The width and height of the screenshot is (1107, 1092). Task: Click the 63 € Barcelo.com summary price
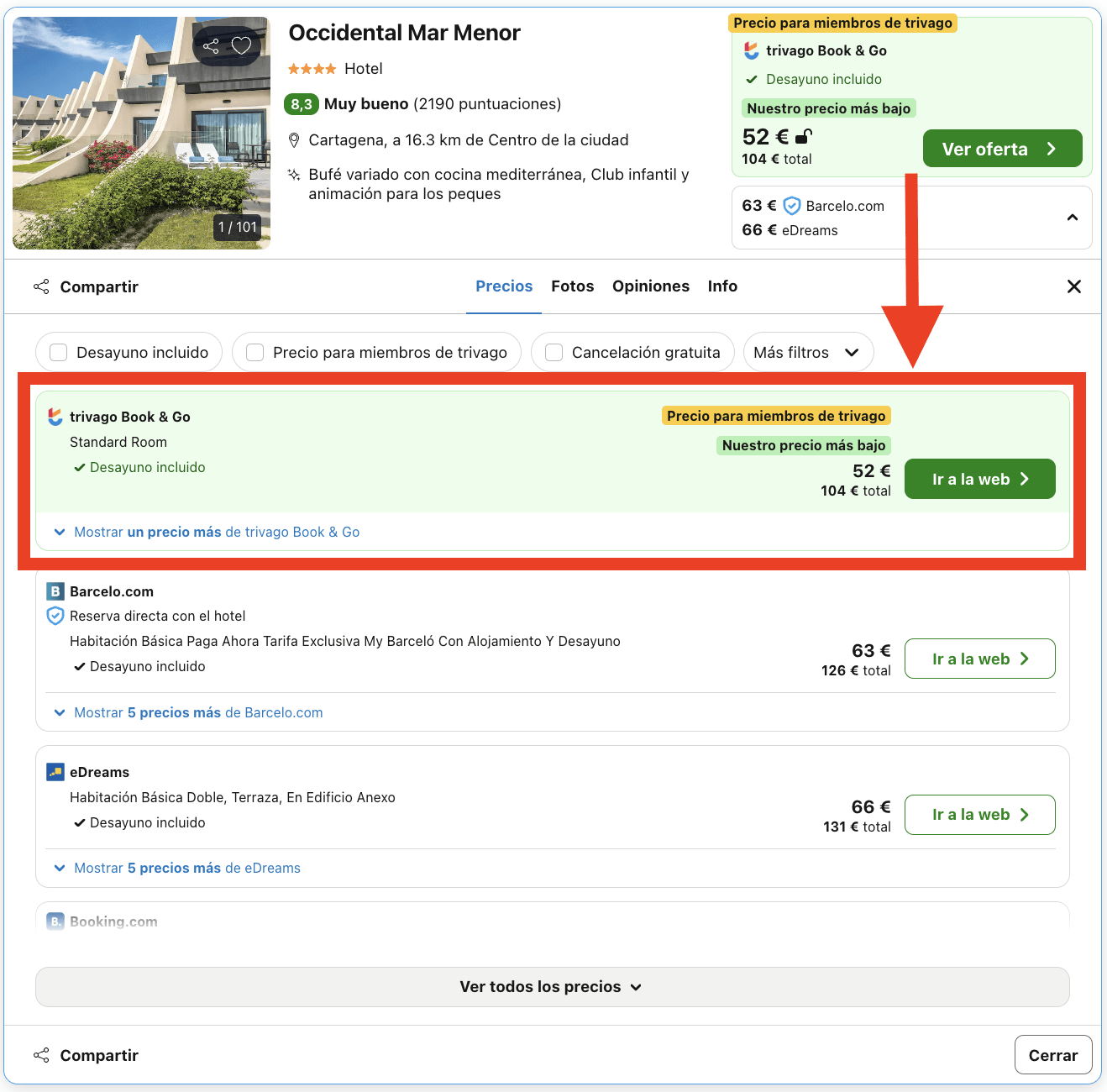coord(759,206)
